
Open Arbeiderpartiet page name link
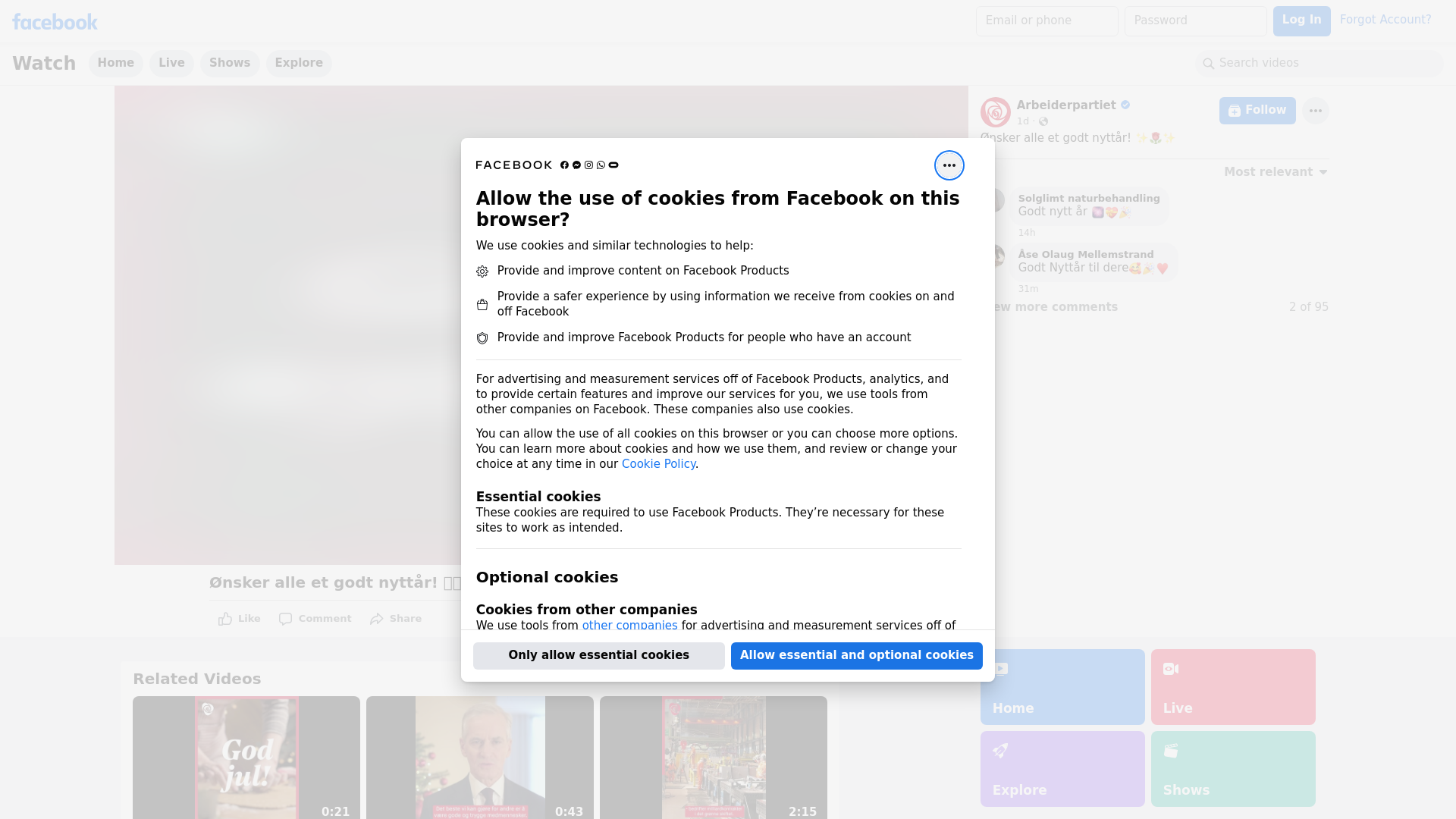tap(1066, 105)
